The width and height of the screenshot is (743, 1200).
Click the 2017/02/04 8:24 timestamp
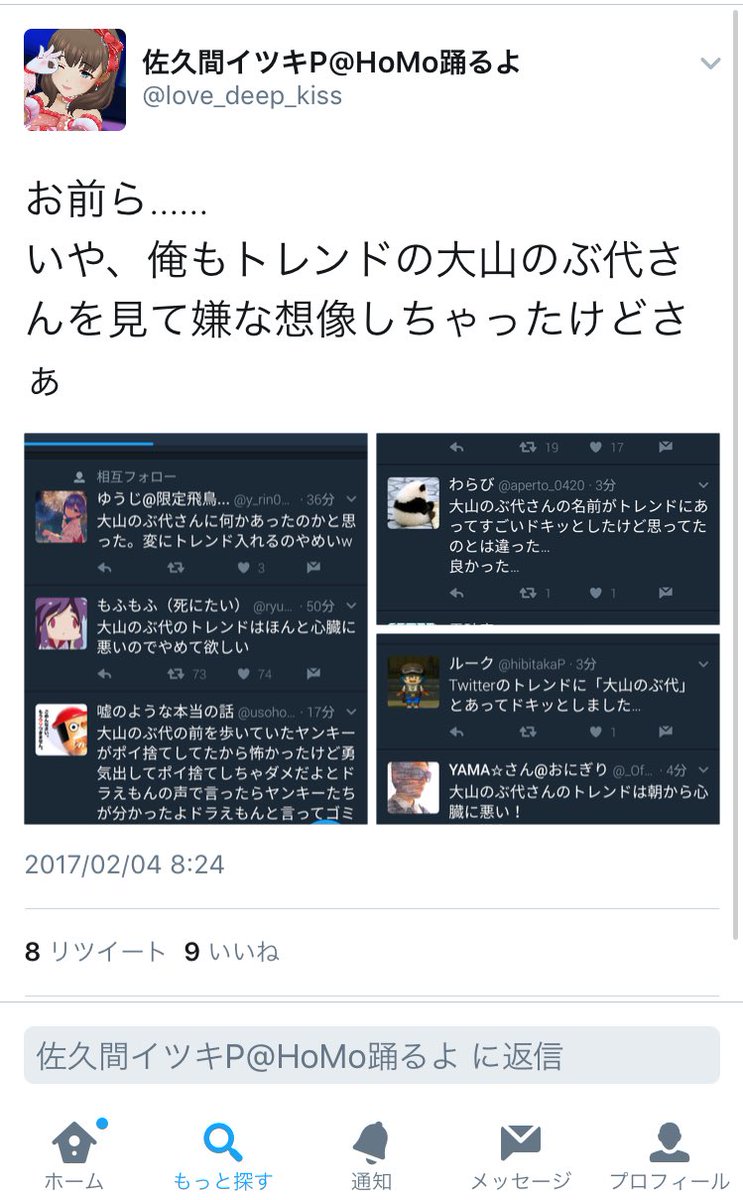124,864
